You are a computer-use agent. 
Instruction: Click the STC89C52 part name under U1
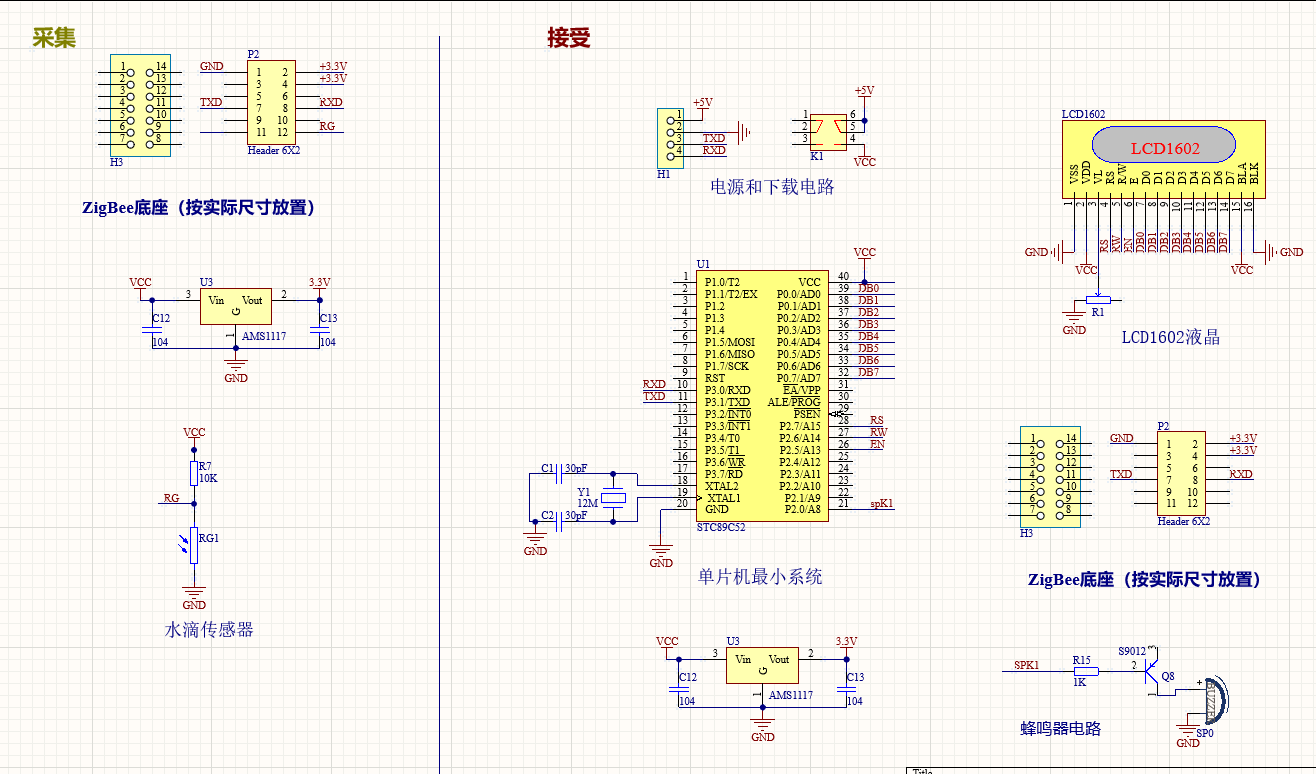(x=721, y=526)
